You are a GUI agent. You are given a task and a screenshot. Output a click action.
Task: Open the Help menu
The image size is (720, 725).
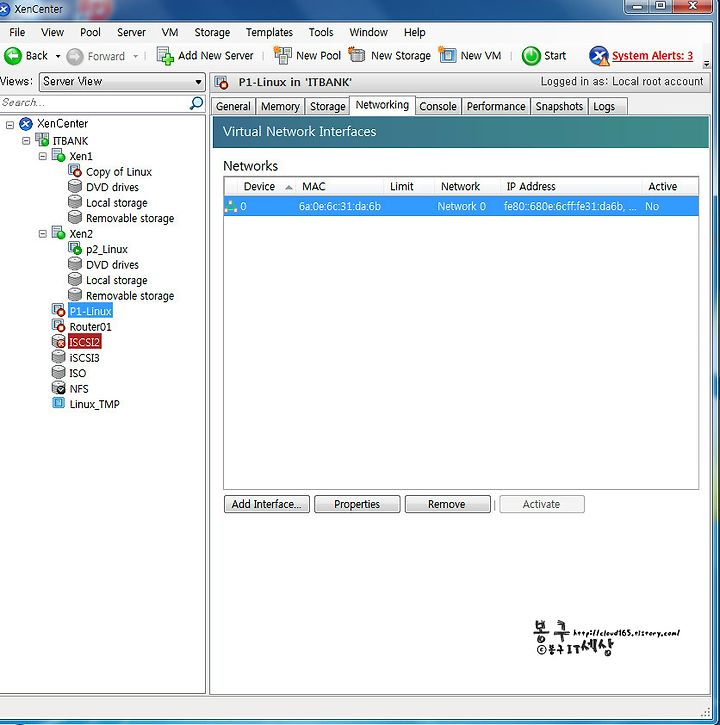click(x=414, y=32)
